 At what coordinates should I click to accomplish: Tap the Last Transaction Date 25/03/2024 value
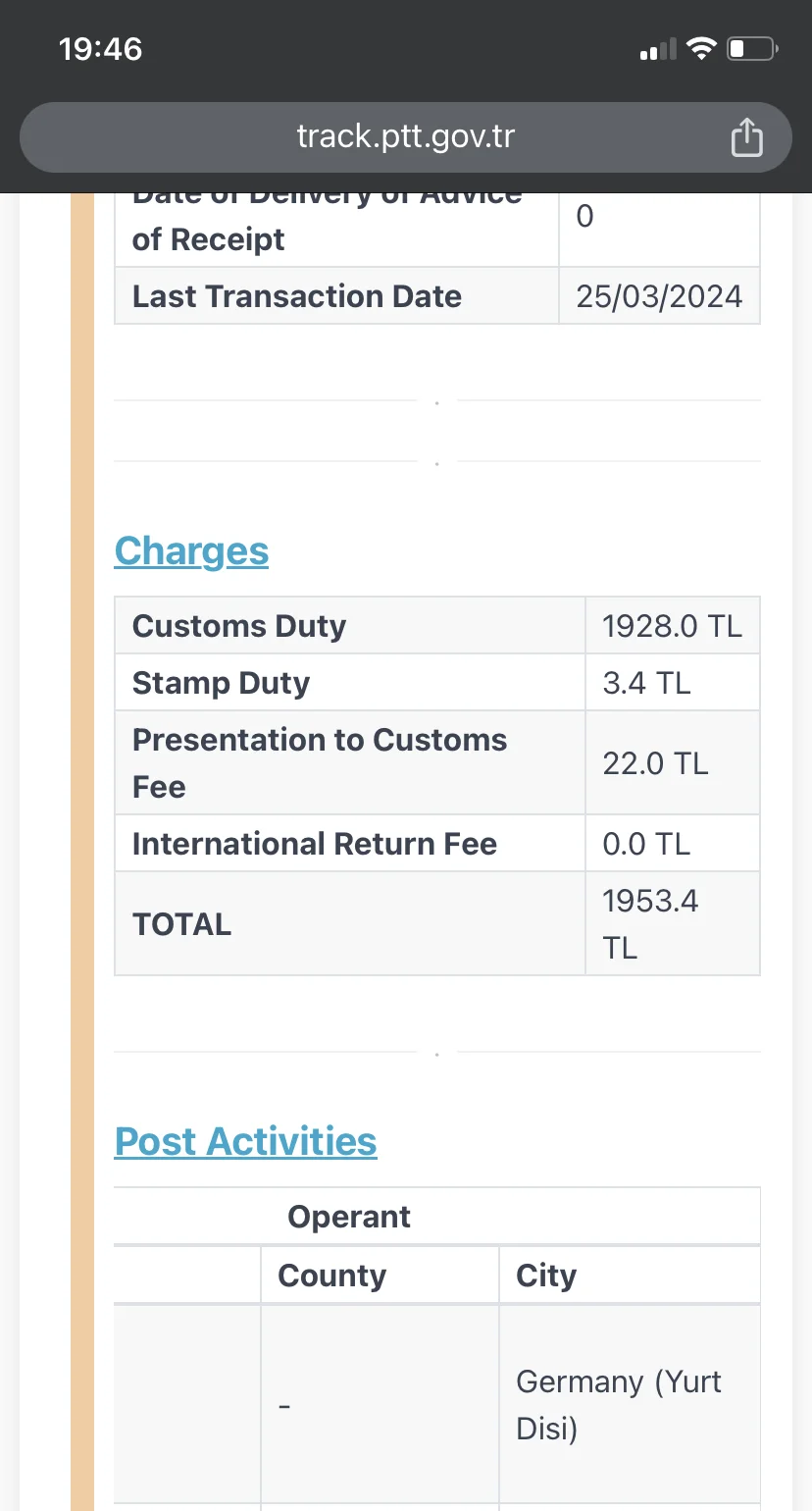pos(659,296)
